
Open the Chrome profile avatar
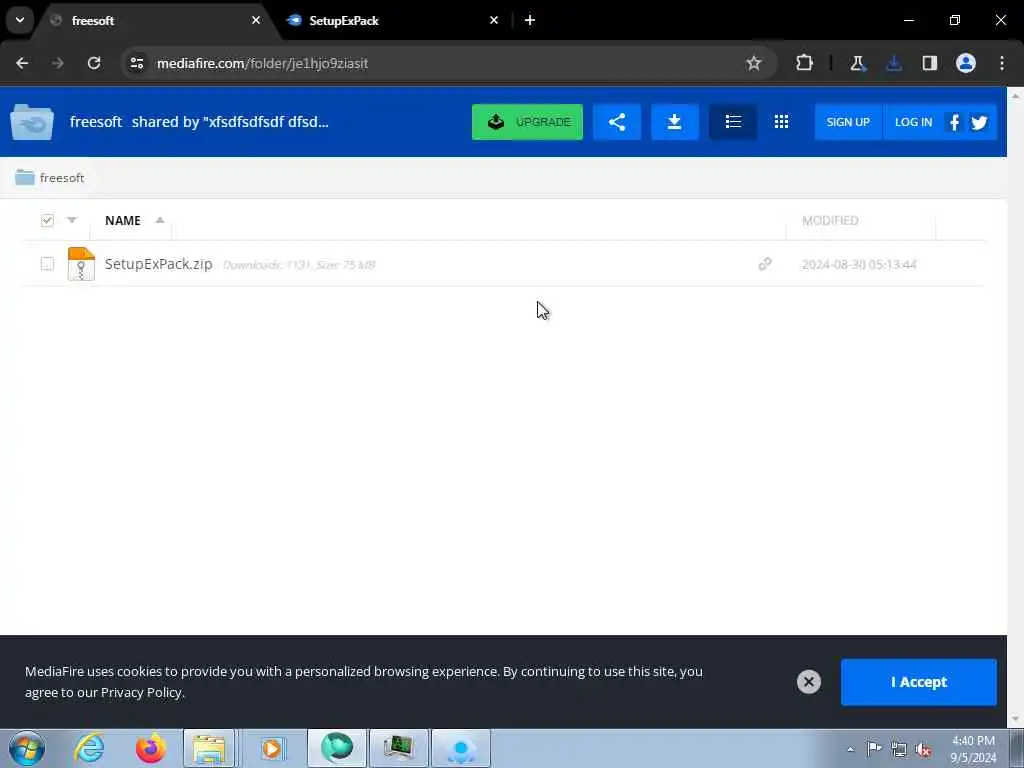966,63
